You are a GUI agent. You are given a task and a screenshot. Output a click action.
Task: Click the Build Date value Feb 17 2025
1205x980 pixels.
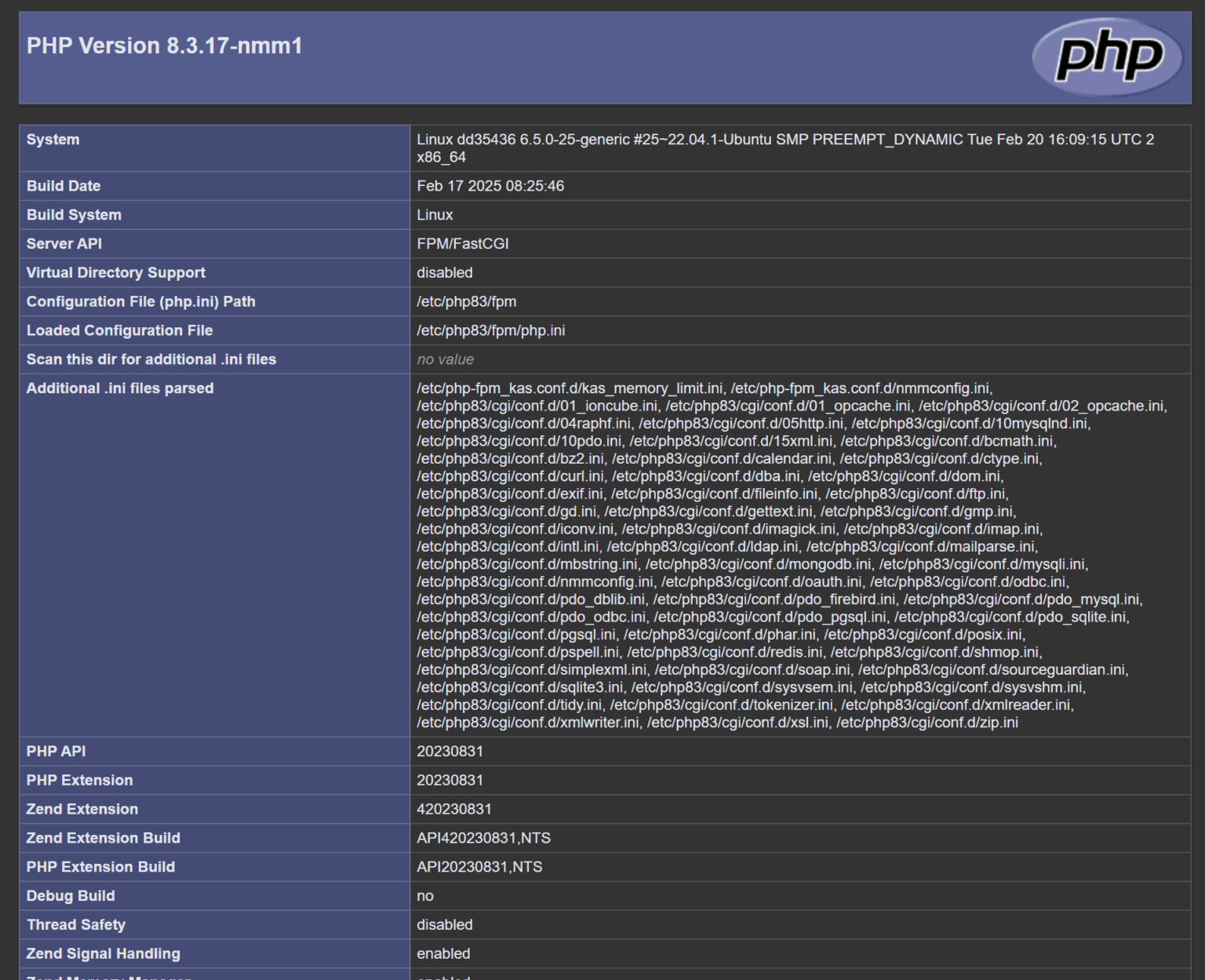(490, 186)
